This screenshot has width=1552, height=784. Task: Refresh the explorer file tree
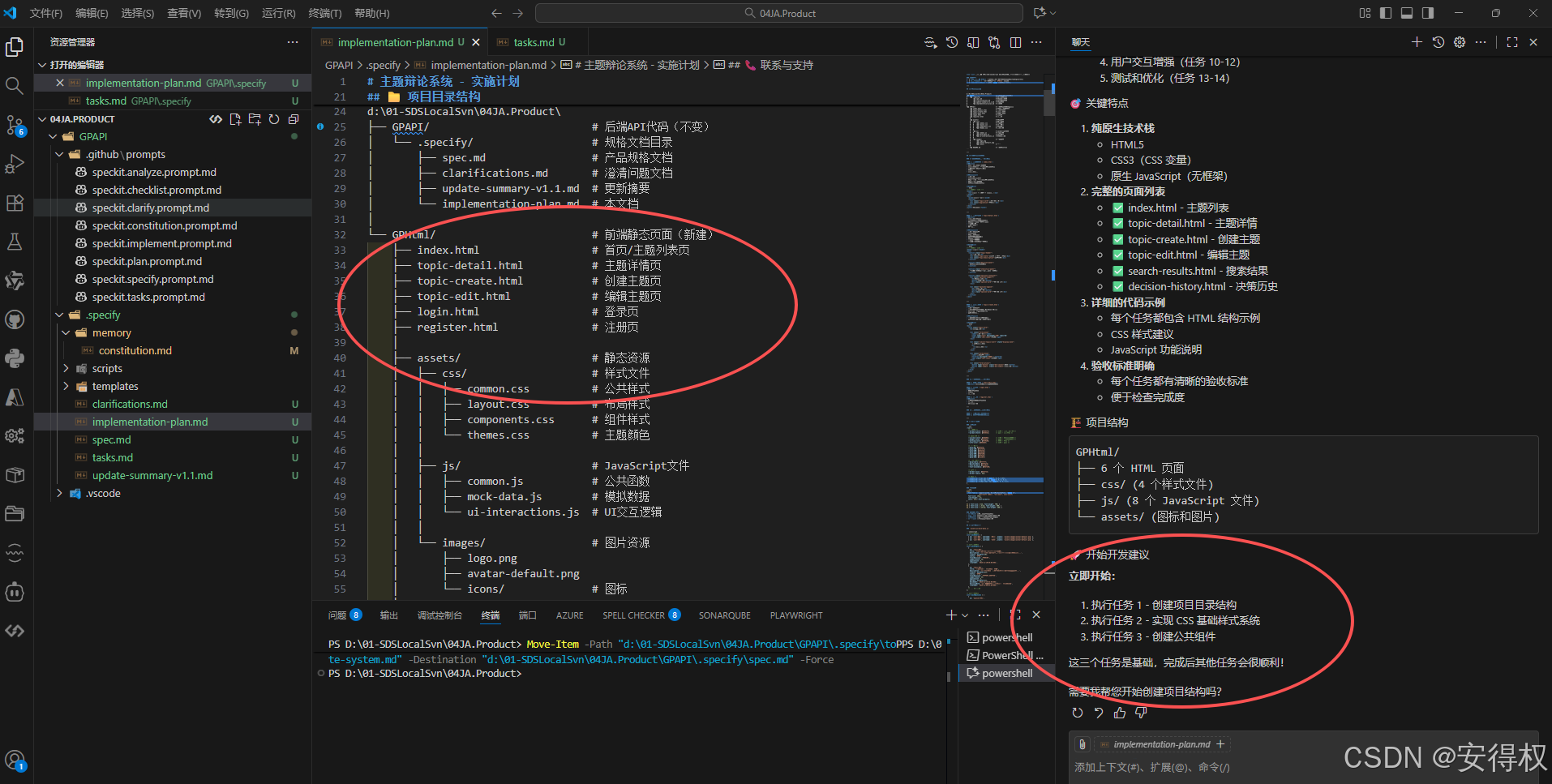pos(274,119)
